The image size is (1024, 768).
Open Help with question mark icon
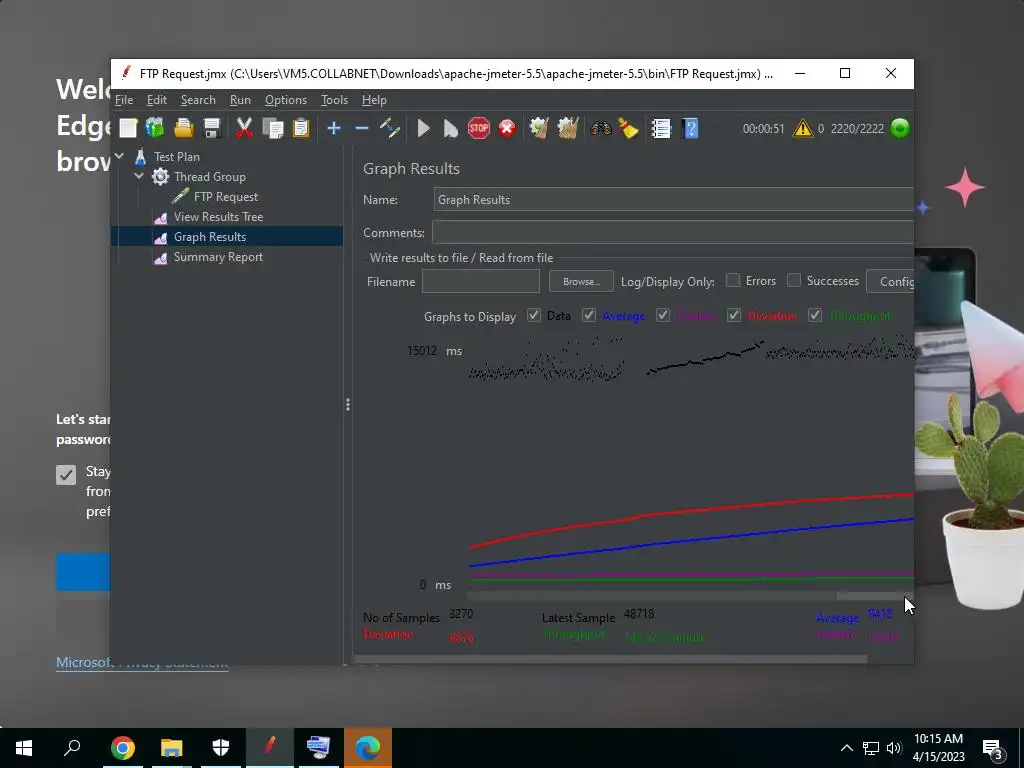[x=690, y=128]
